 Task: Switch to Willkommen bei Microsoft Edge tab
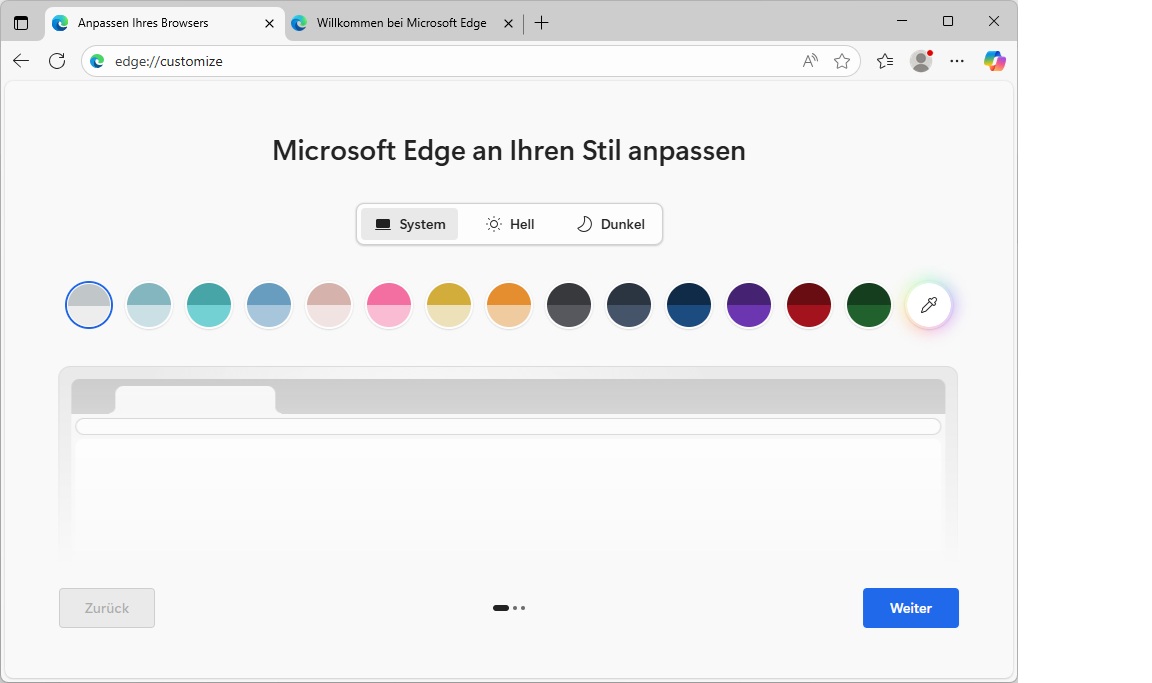400,23
